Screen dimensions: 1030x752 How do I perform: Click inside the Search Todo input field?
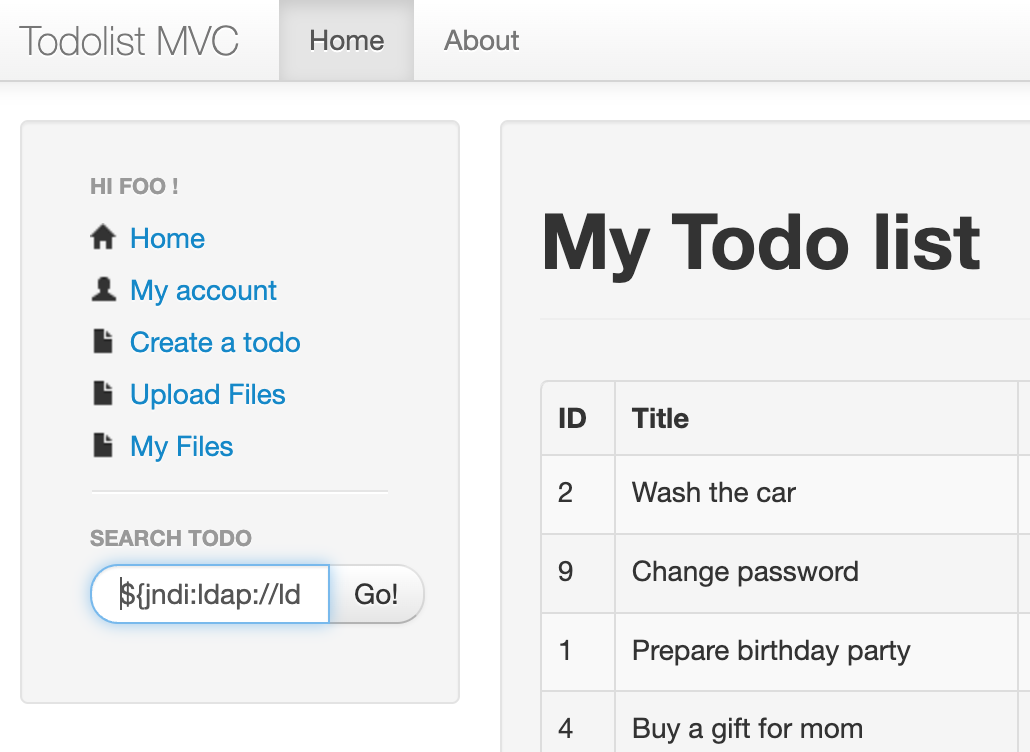[x=209, y=593]
